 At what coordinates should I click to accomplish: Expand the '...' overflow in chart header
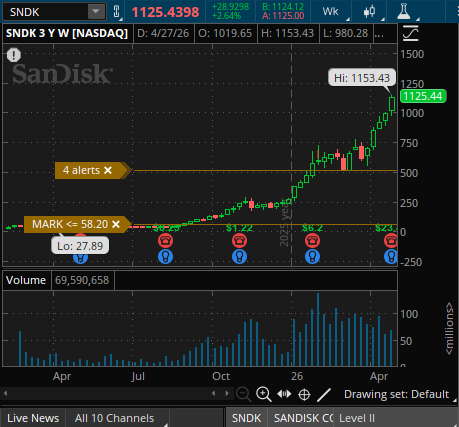click(x=379, y=33)
